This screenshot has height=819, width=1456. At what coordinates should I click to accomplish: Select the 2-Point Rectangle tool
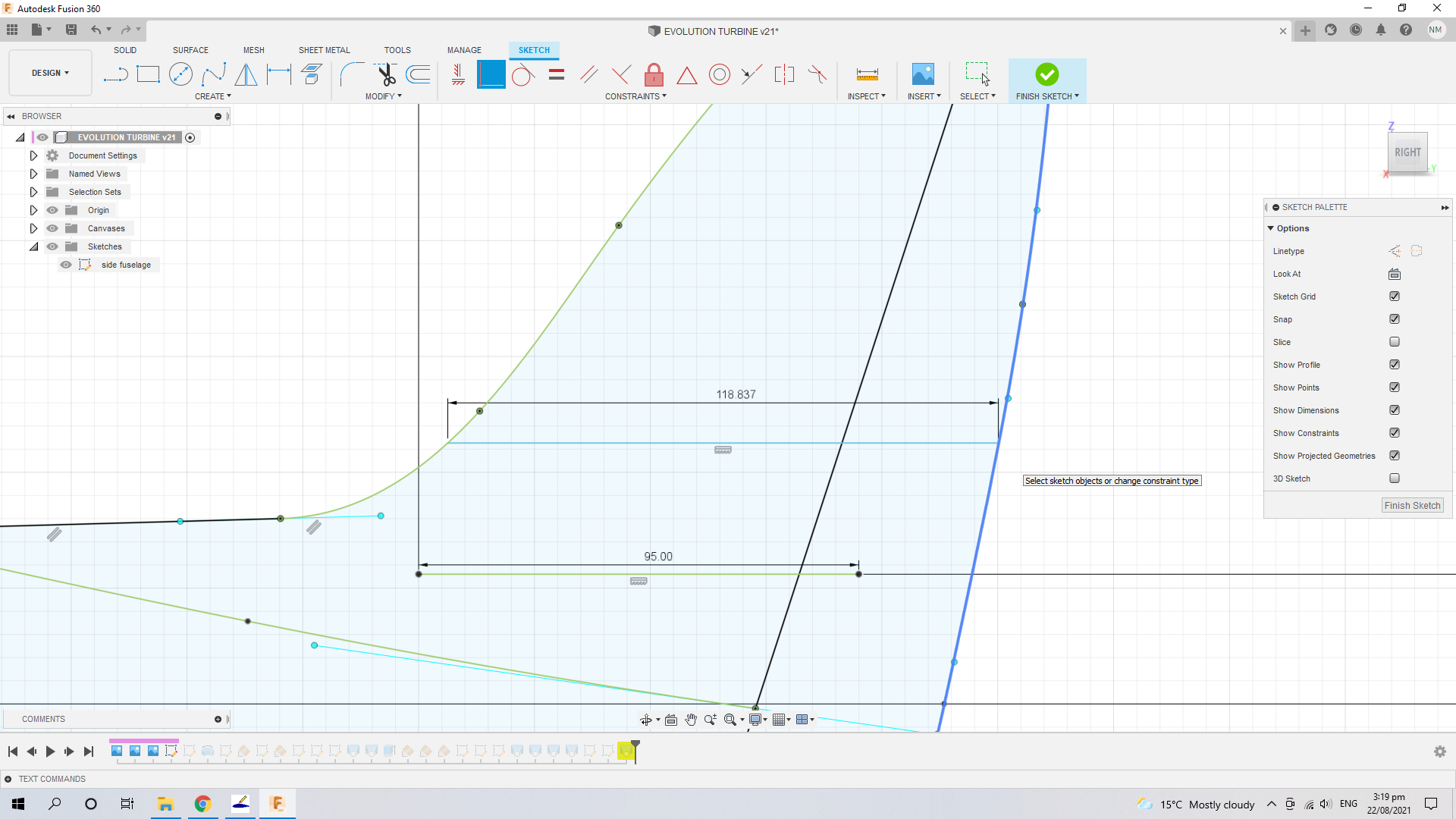click(x=148, y=74)
